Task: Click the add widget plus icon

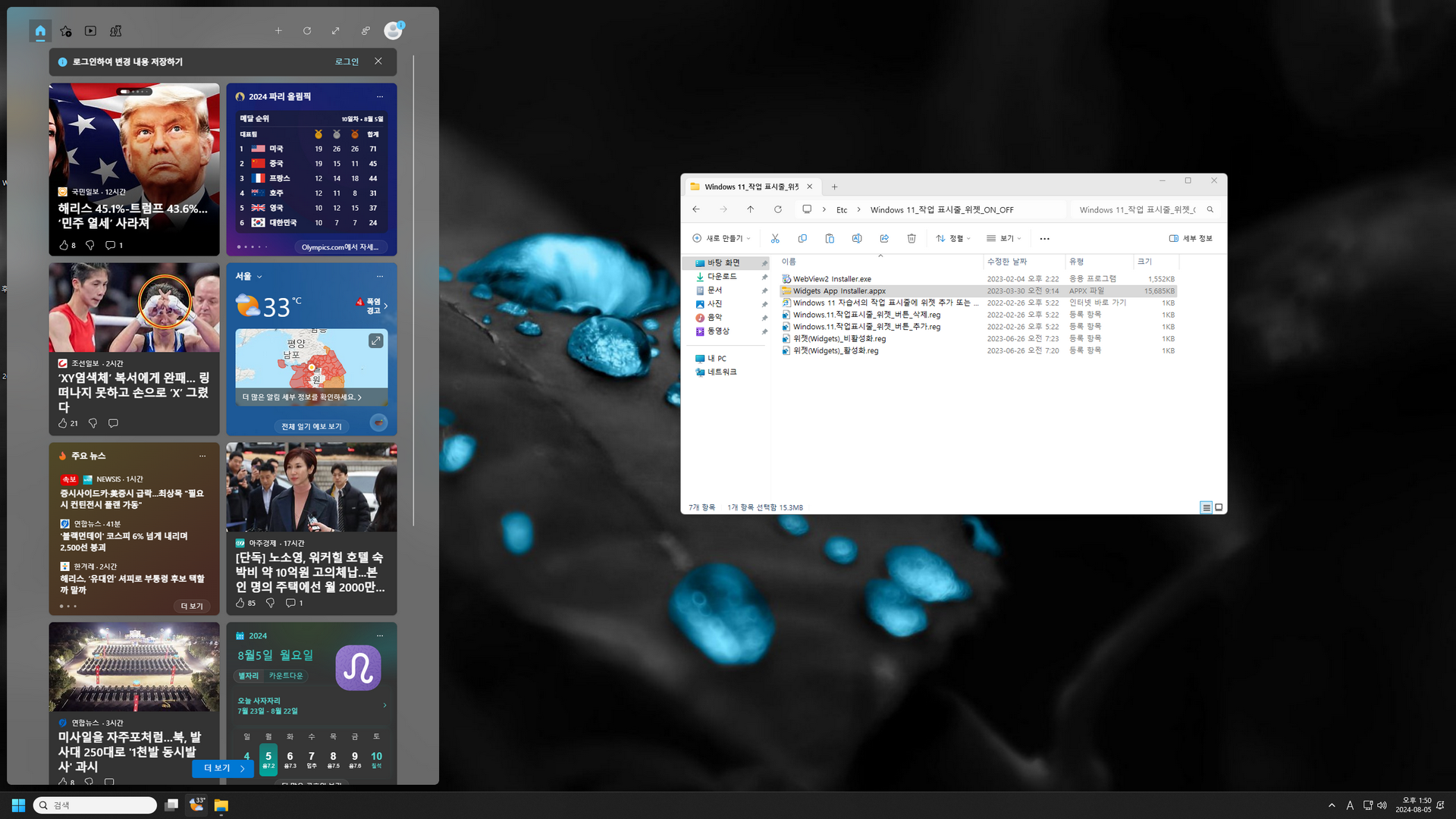Action: pyautogui.click(x=278, y=31)
